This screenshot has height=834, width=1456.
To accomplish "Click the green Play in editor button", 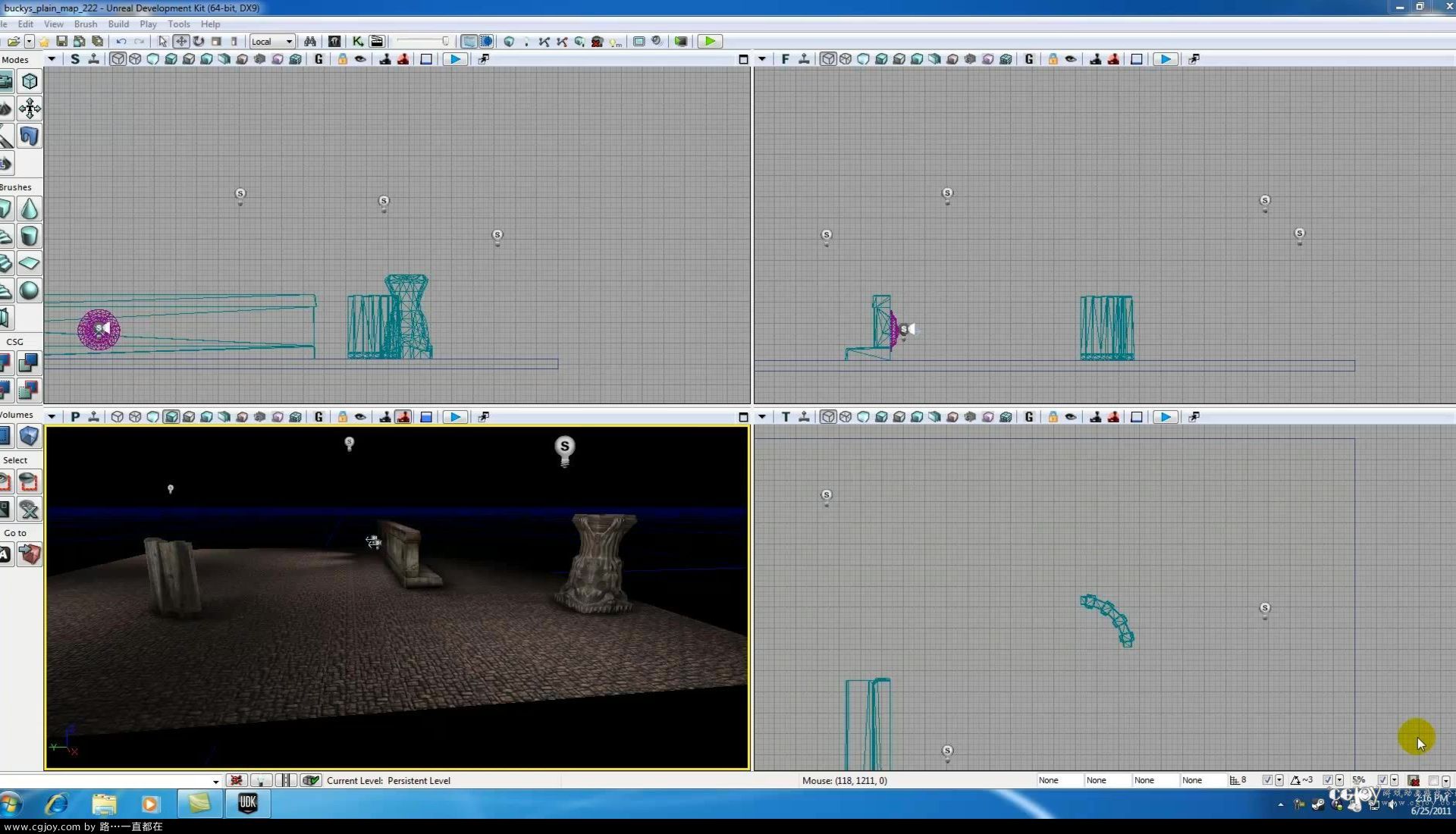I will tap(710, 42).
